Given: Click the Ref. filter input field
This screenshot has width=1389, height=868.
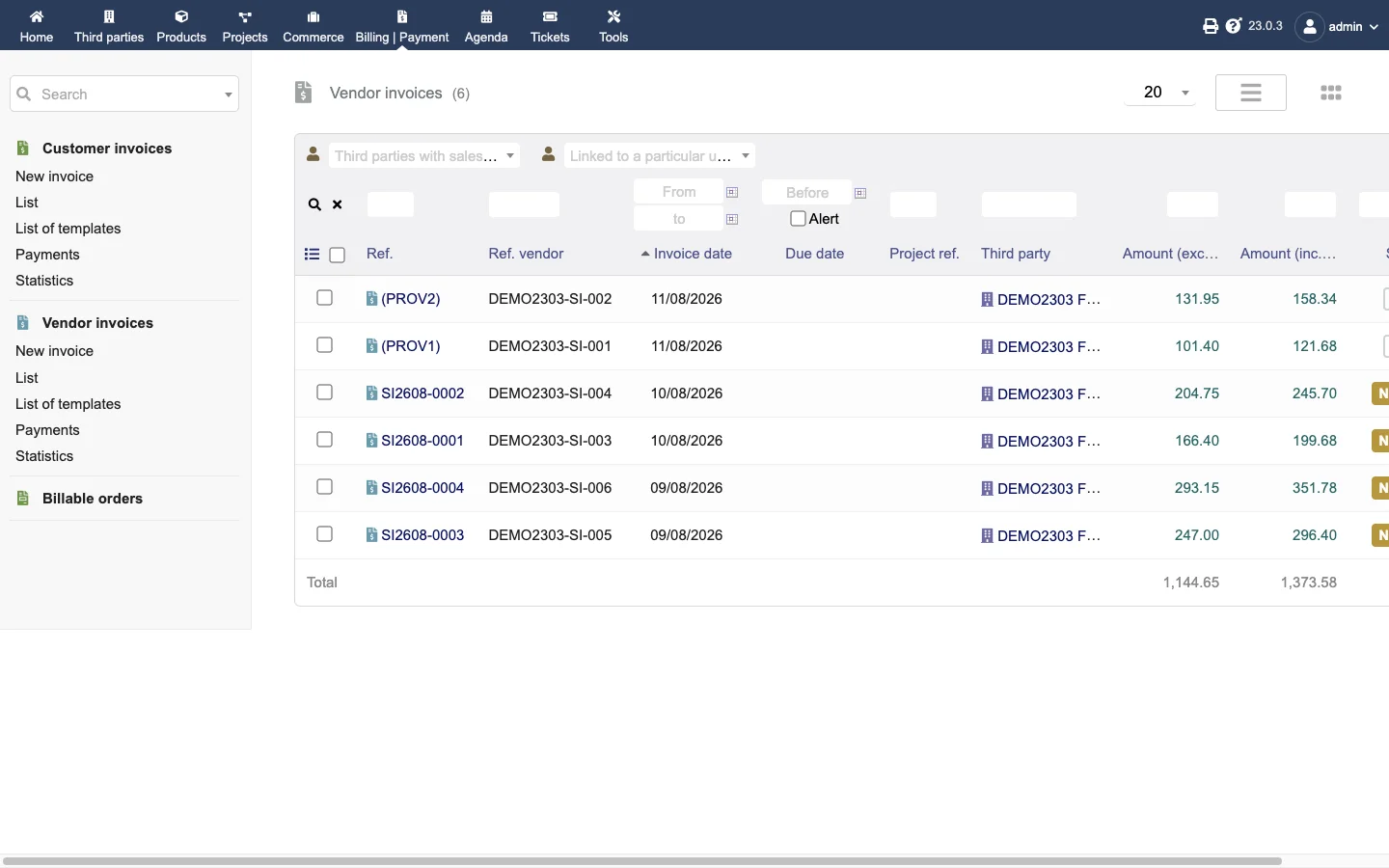Looking at the screenshot, I should click(x=391, y=204).
